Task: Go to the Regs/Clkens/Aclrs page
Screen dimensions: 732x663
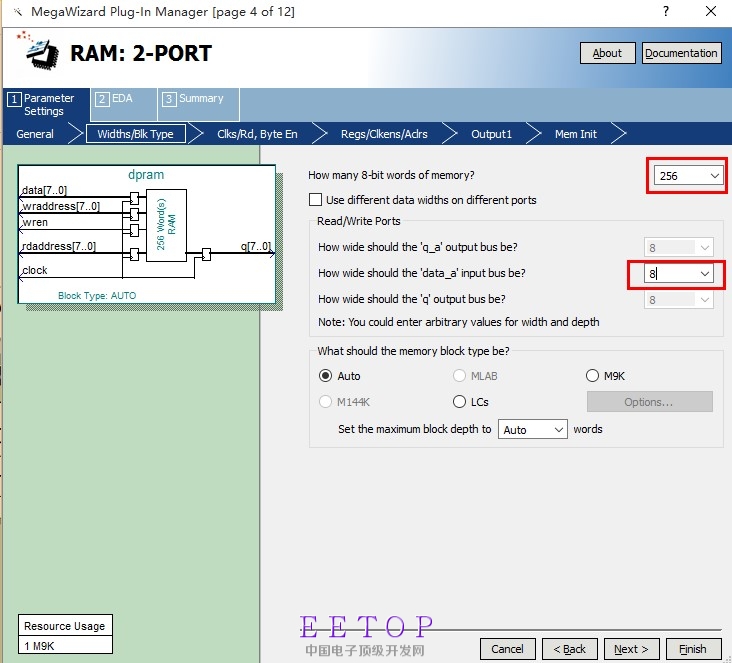Action: point(384,134)
